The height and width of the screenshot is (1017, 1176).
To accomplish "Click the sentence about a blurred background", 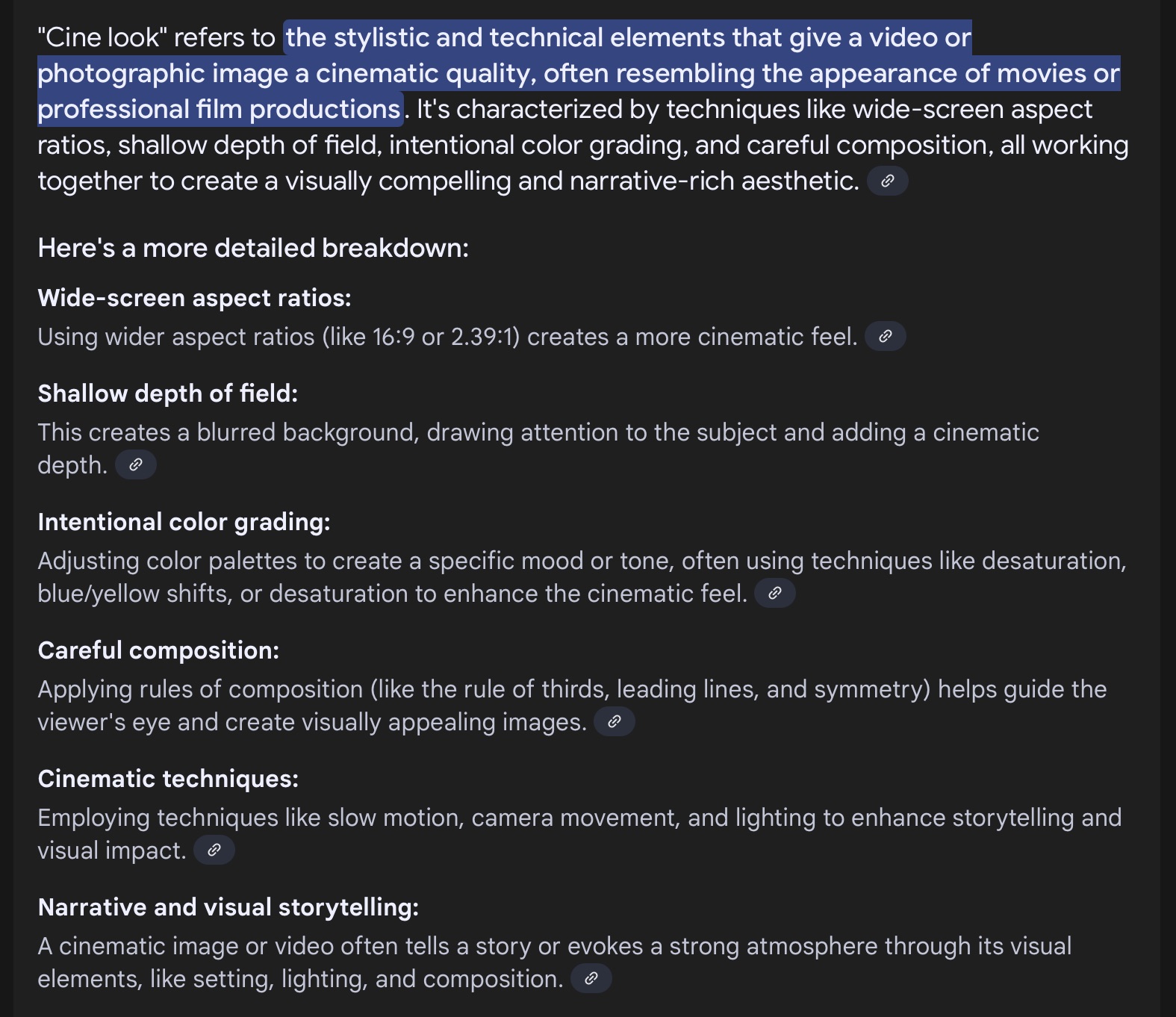I will [x=538, y=449].
